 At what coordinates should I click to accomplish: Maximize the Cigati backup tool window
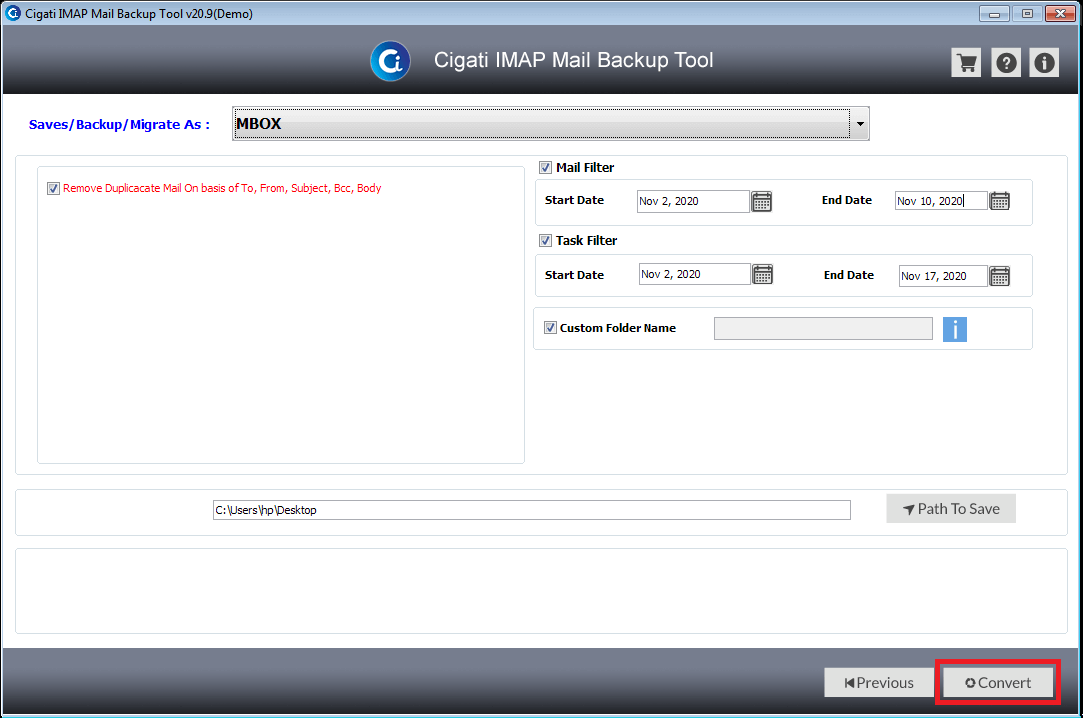pyautogui.click(x=1027, y=13)
